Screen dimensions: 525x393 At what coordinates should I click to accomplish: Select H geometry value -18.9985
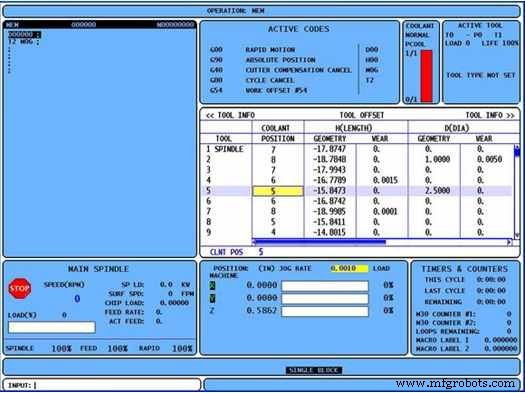pos(329,212)
